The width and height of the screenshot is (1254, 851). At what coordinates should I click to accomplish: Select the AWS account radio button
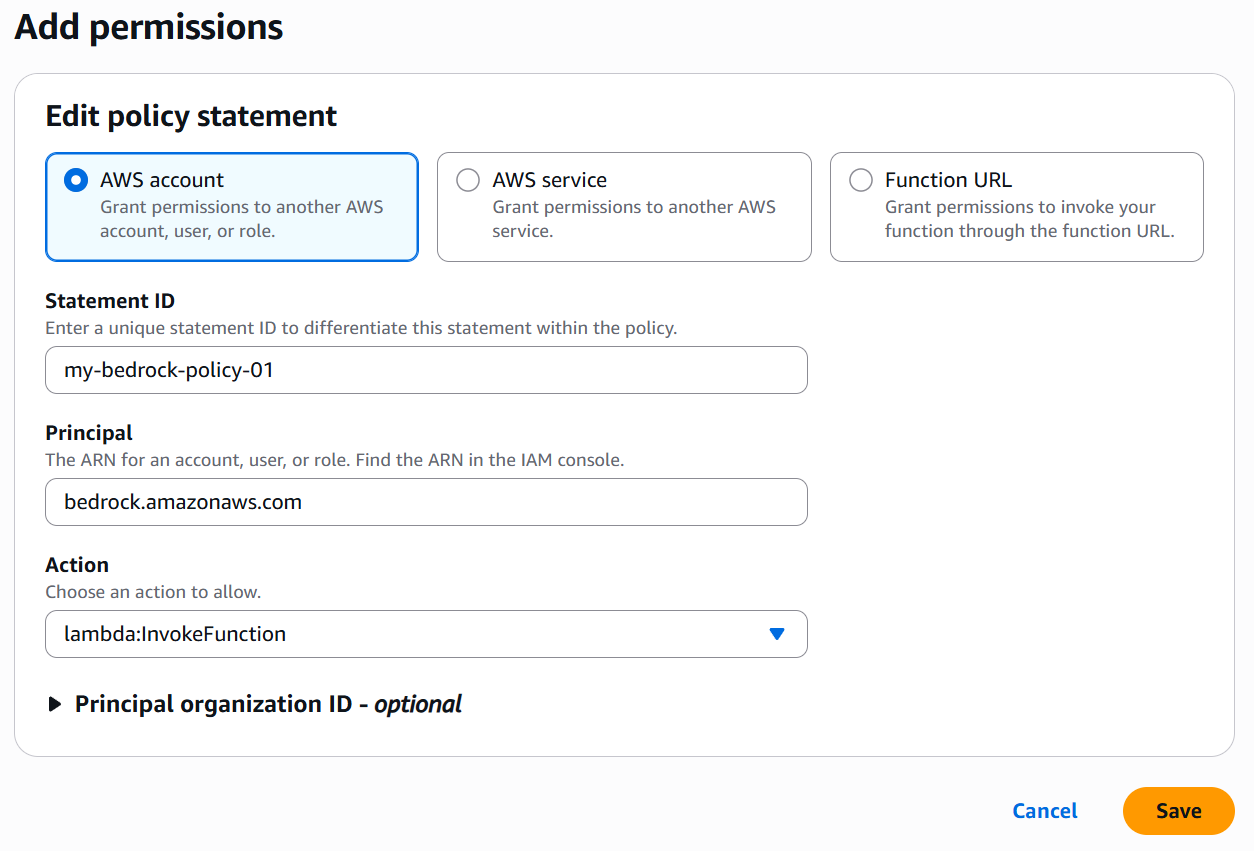[x=75, y=180]
